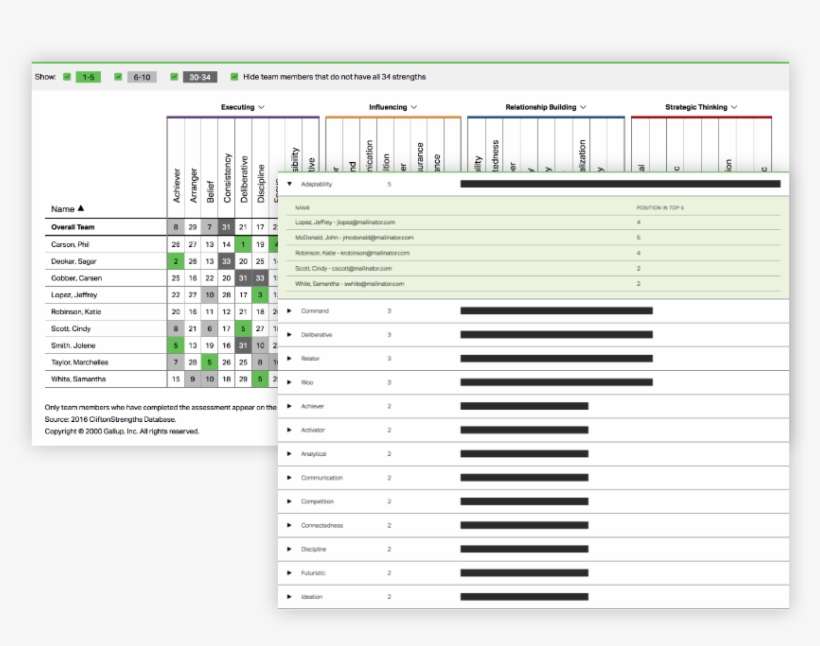
Task: Expand the Command strength row
Action: pos(289,310)
